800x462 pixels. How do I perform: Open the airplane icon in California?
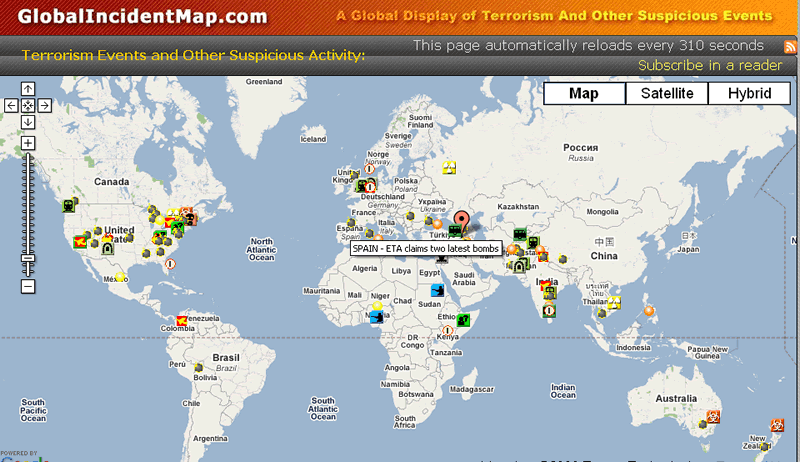(x=80, y=242)
